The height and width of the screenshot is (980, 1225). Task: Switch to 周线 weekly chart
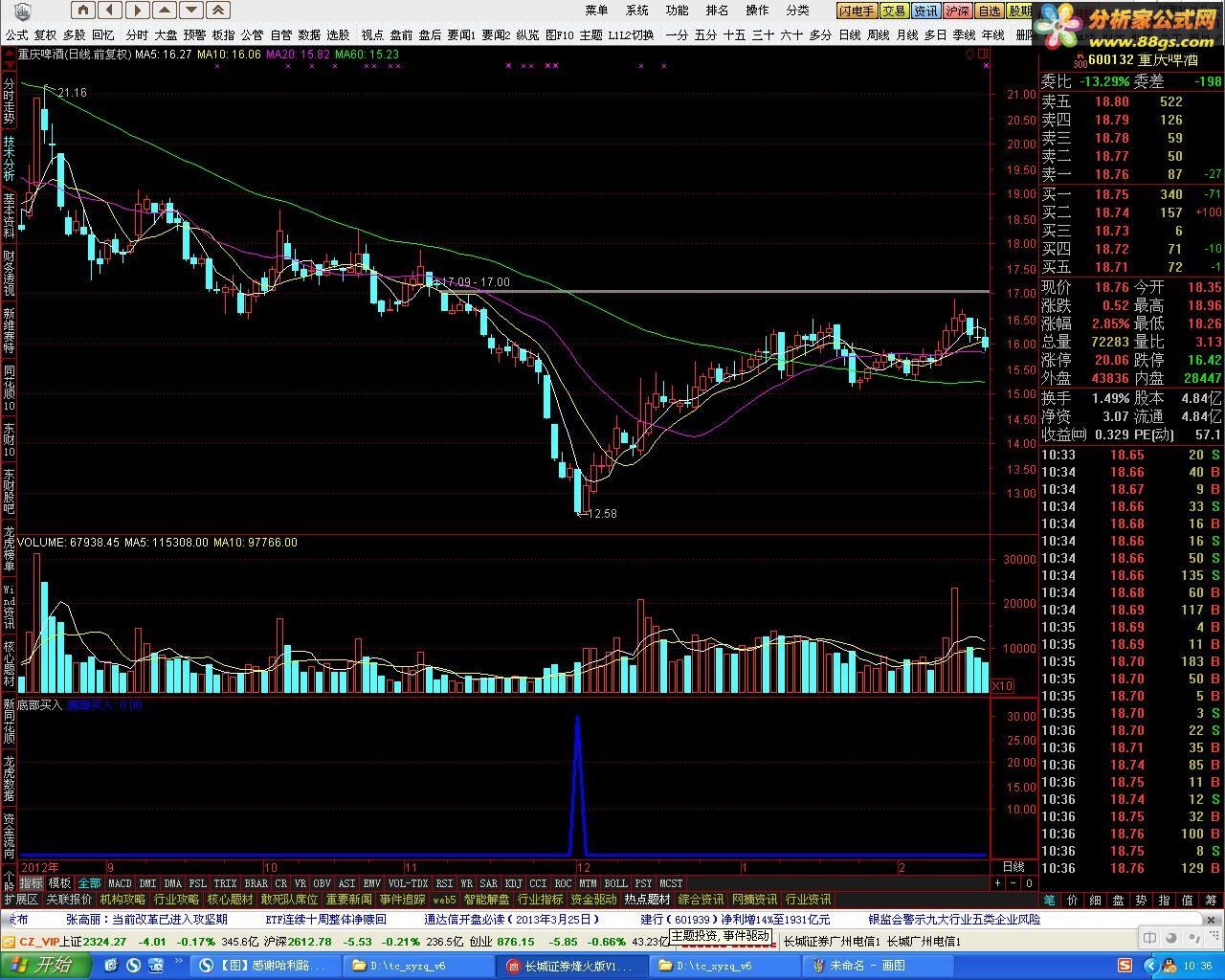pyautogui.click(x=878, y=34)
